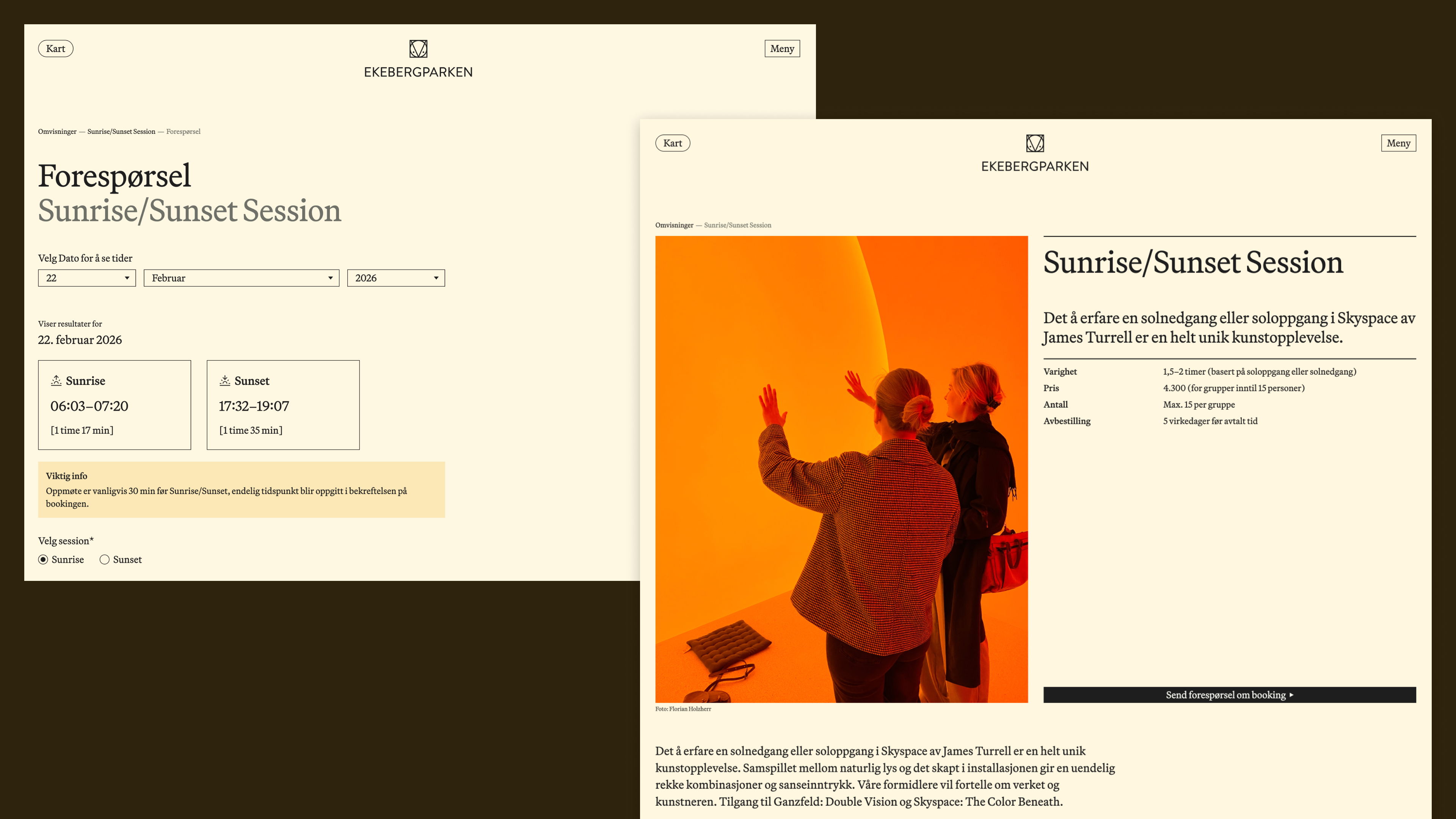Open the month dropdown showing Februar
The height and width of the screenshot is (819, 1456).
click(x=242, y=278)
